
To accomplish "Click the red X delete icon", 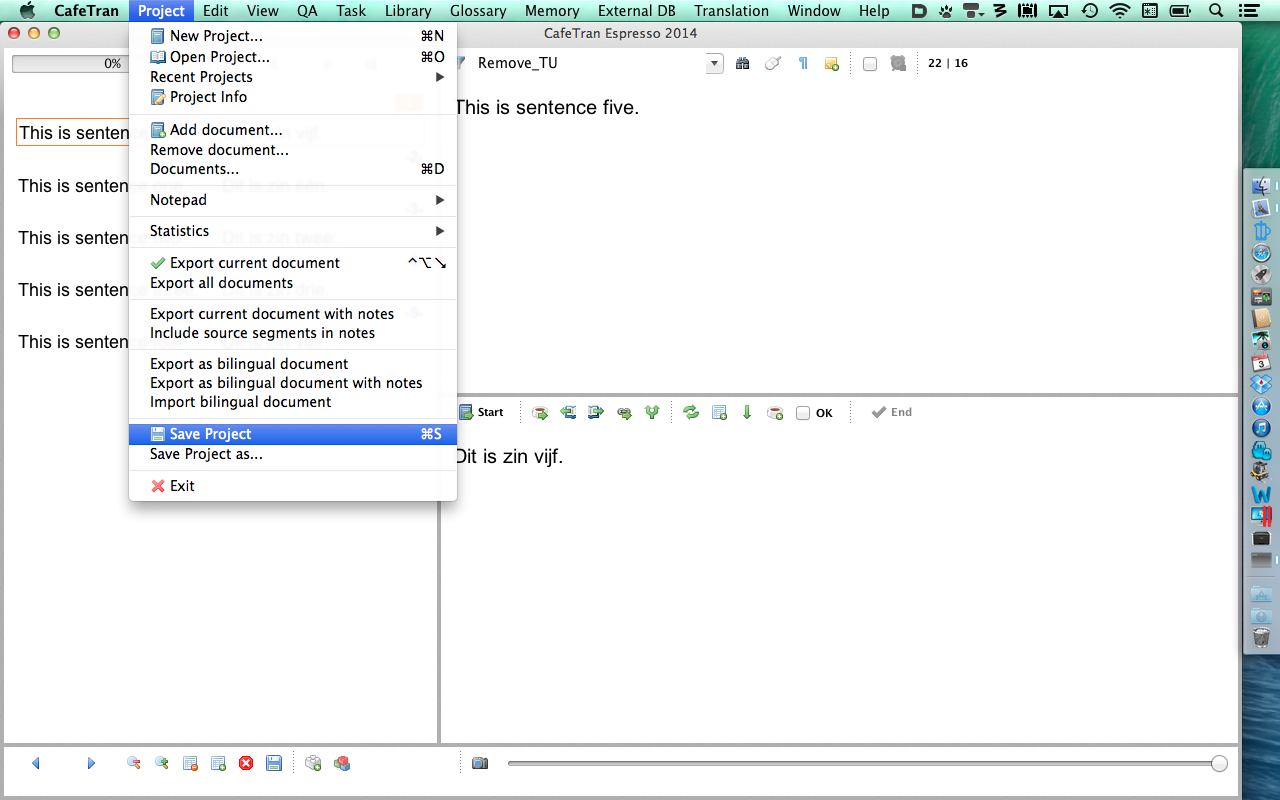I will tap(246, 763).
